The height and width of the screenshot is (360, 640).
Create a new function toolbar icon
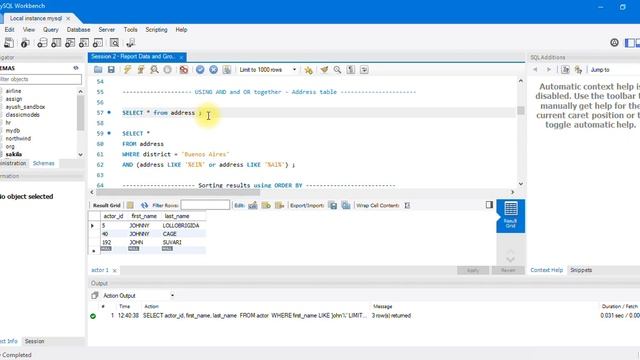coord(98,43)
